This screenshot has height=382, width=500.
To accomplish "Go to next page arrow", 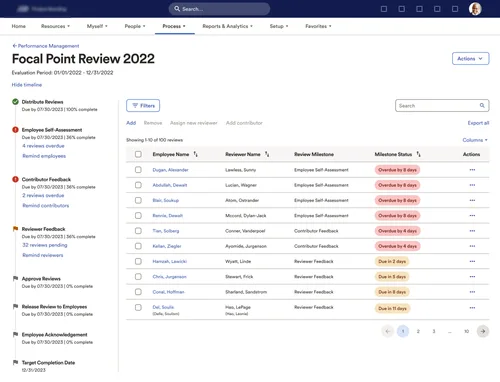I will click(483, 331).
